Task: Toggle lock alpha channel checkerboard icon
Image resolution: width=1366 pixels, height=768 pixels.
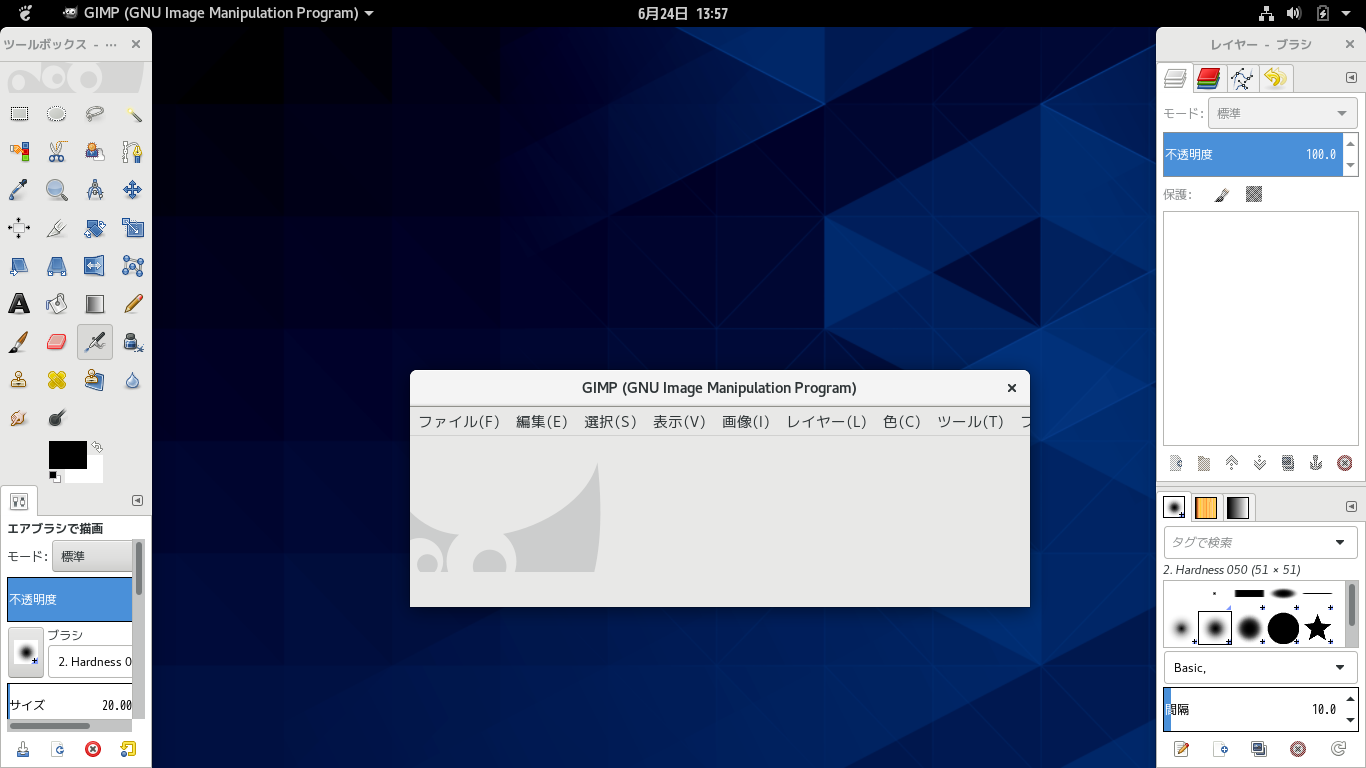Action: pyautogui.click(x=1254, y=194)
